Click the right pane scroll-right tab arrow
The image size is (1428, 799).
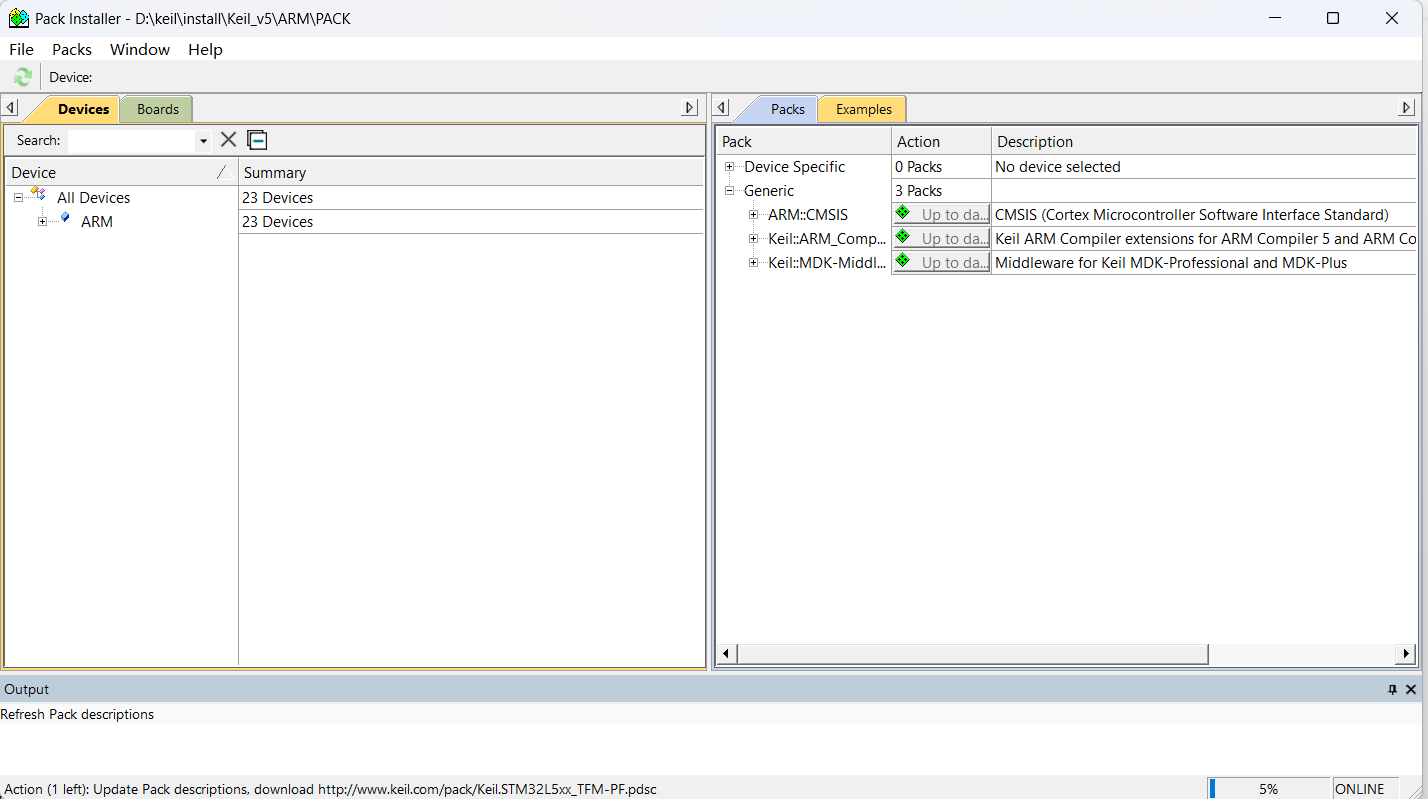1407,108
